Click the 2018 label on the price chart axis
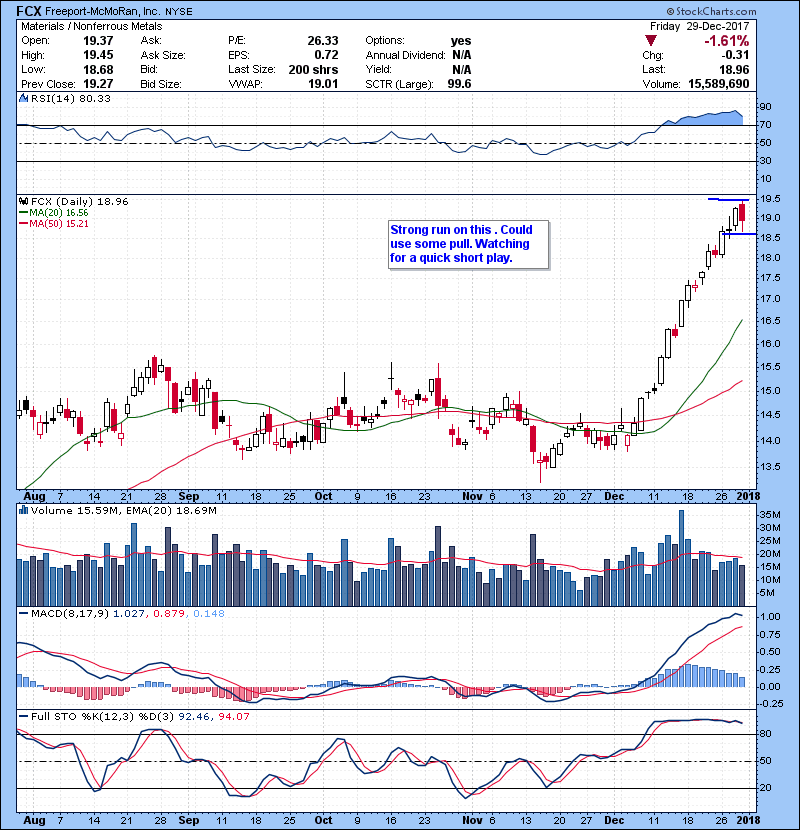Screen dimensions: 800x830 (x=747, y=496)
